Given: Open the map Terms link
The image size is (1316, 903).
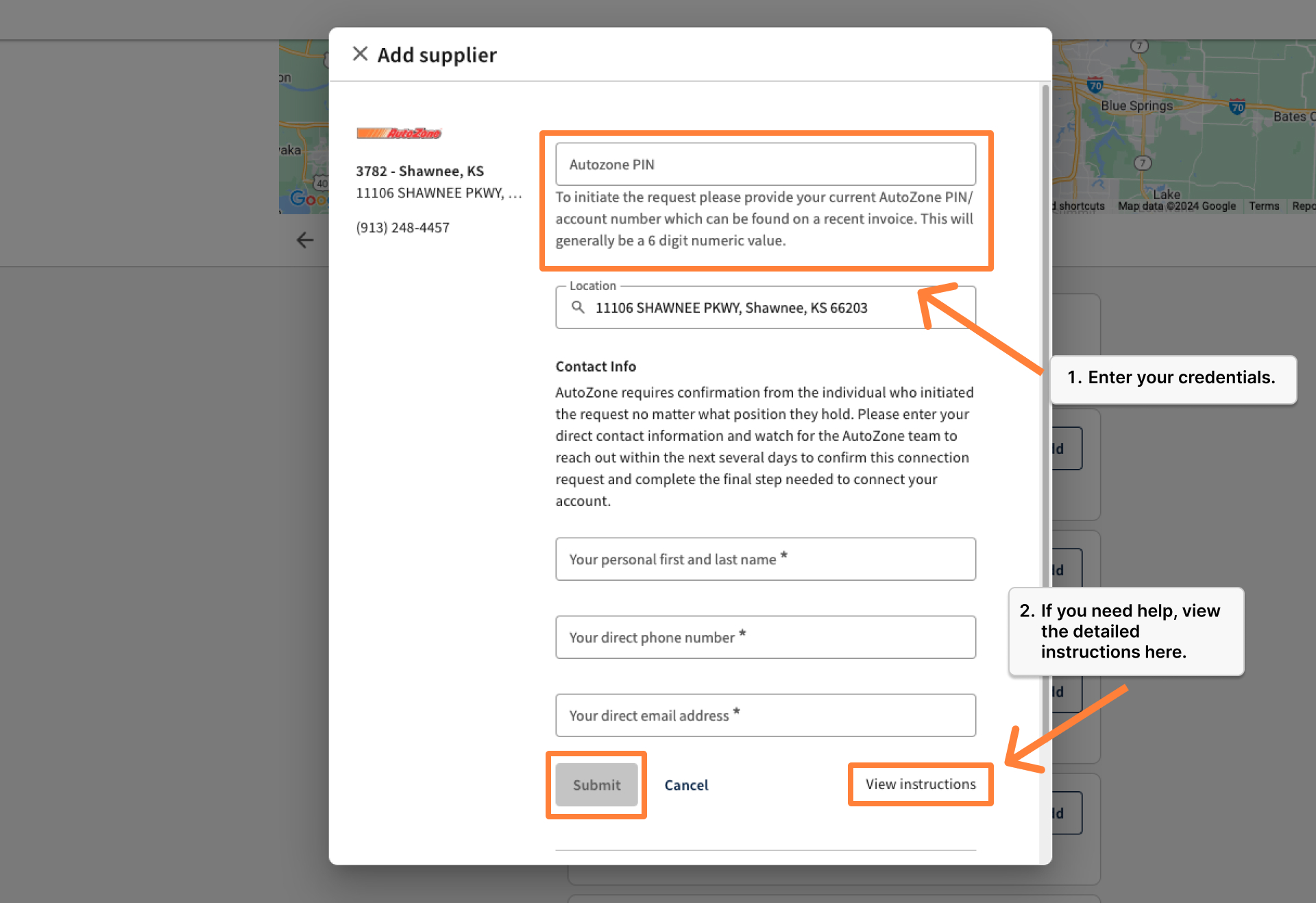Looking at the screenshot, I should (x=1264, y=206).
